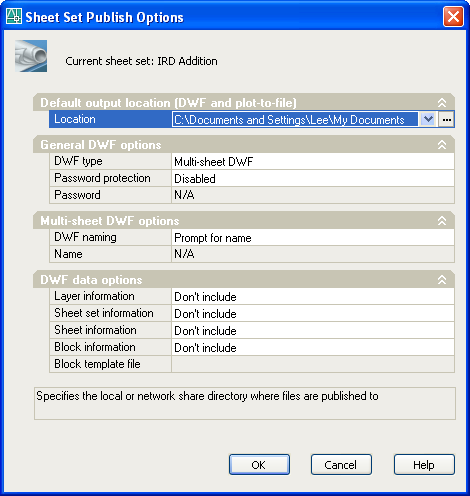Change Sheet information Don't include value
The width and height of the screenshot is (470, 496).
coord(313,331)
